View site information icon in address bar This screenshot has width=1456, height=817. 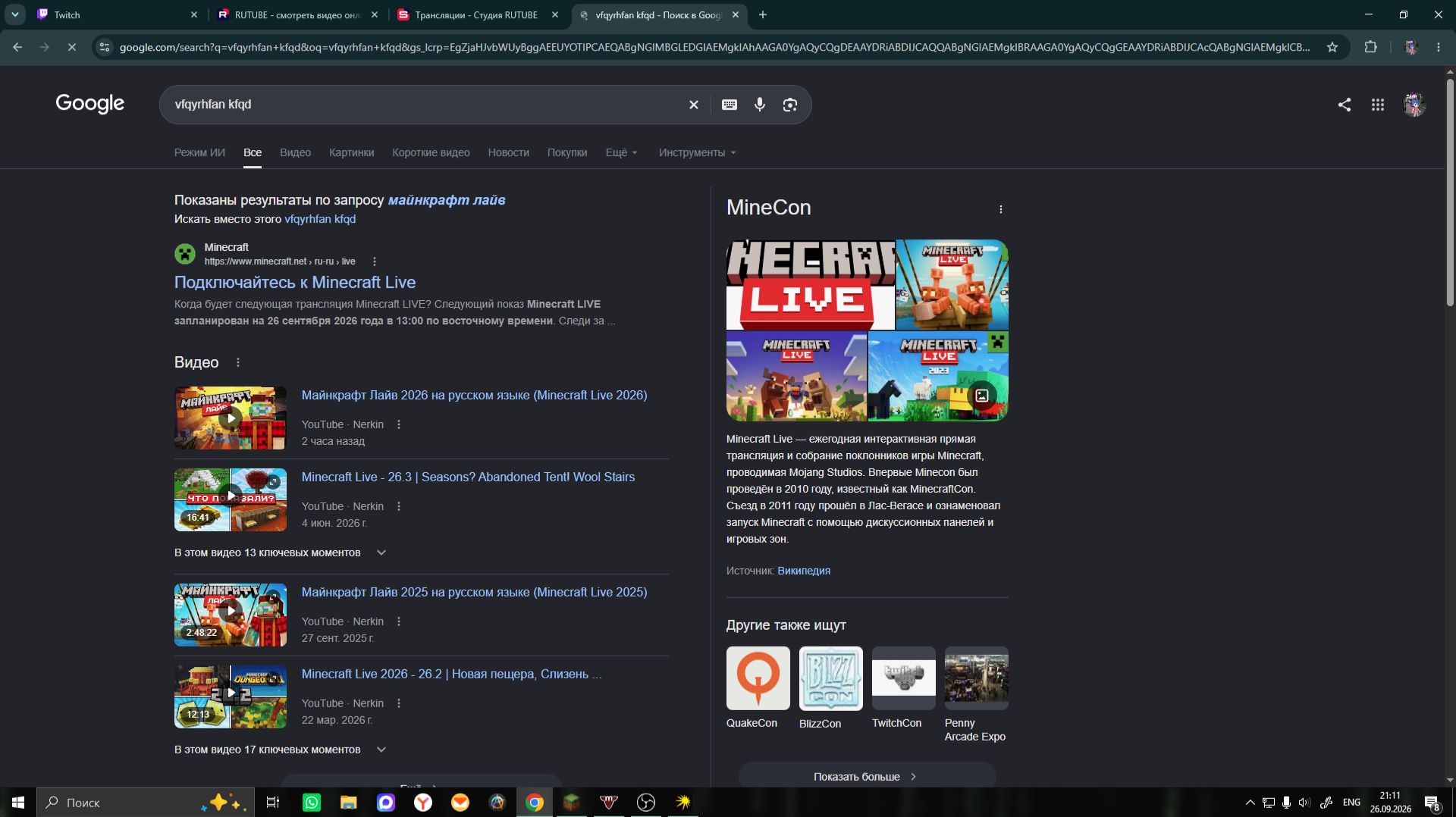(104, 47)
